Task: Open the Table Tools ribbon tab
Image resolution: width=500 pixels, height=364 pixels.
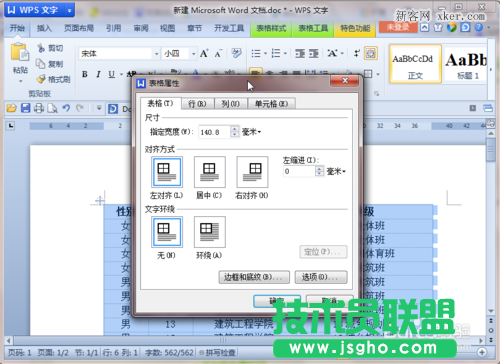Action: [x=313, y=28]
